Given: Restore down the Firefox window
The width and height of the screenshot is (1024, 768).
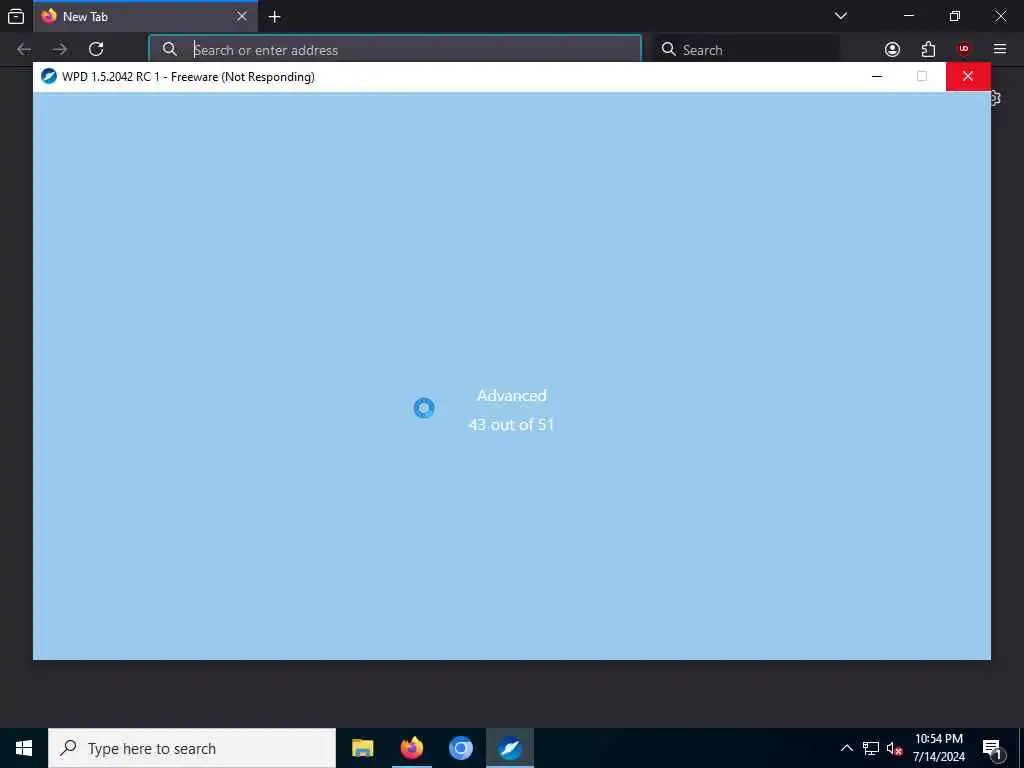Looking at the screenshot, I should coord(955,16).
